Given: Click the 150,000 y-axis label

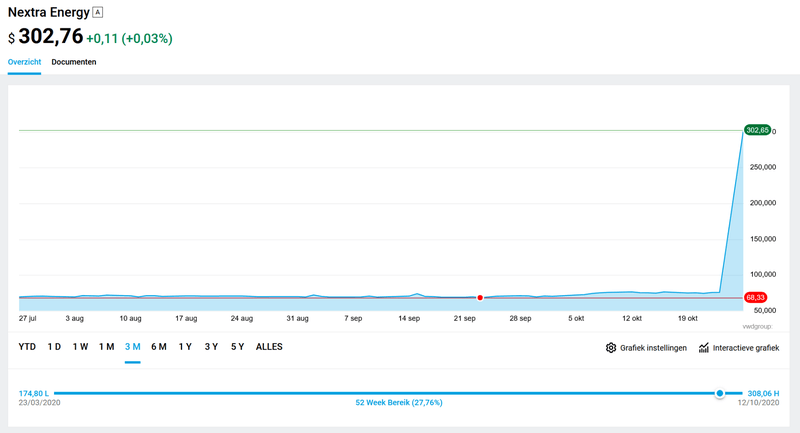Looking at the screenshot, I should (x=763, y=239).
